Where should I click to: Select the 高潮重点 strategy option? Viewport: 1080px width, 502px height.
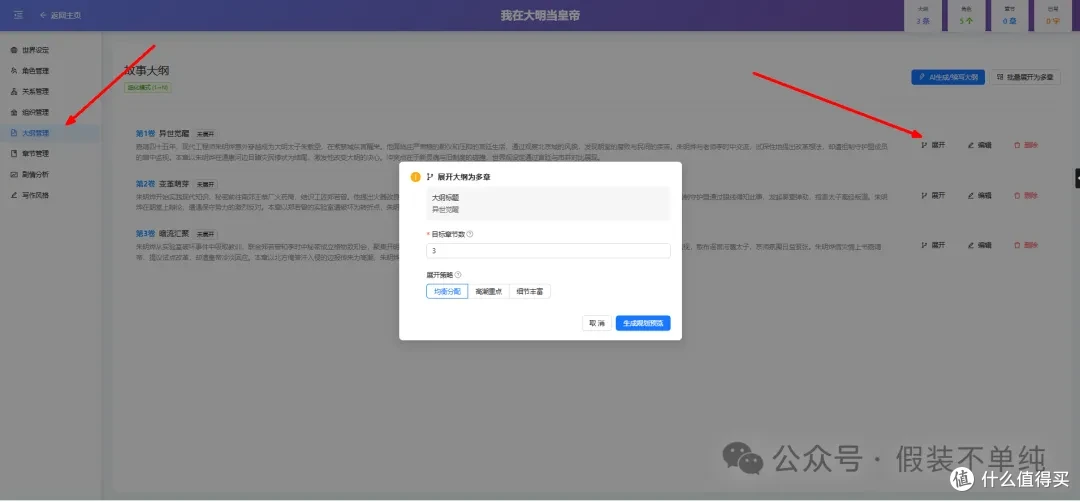click(488, 292)
